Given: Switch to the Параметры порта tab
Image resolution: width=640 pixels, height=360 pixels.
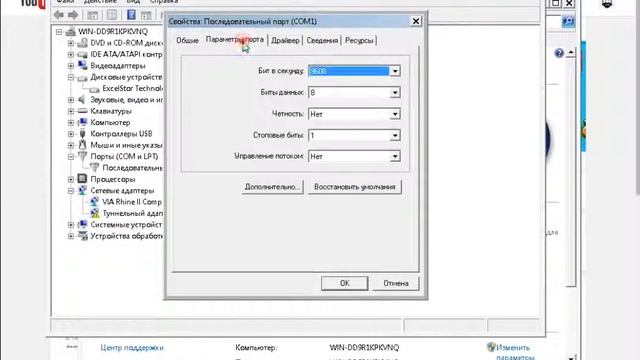Looking at the screenshot, I should 235,39.
